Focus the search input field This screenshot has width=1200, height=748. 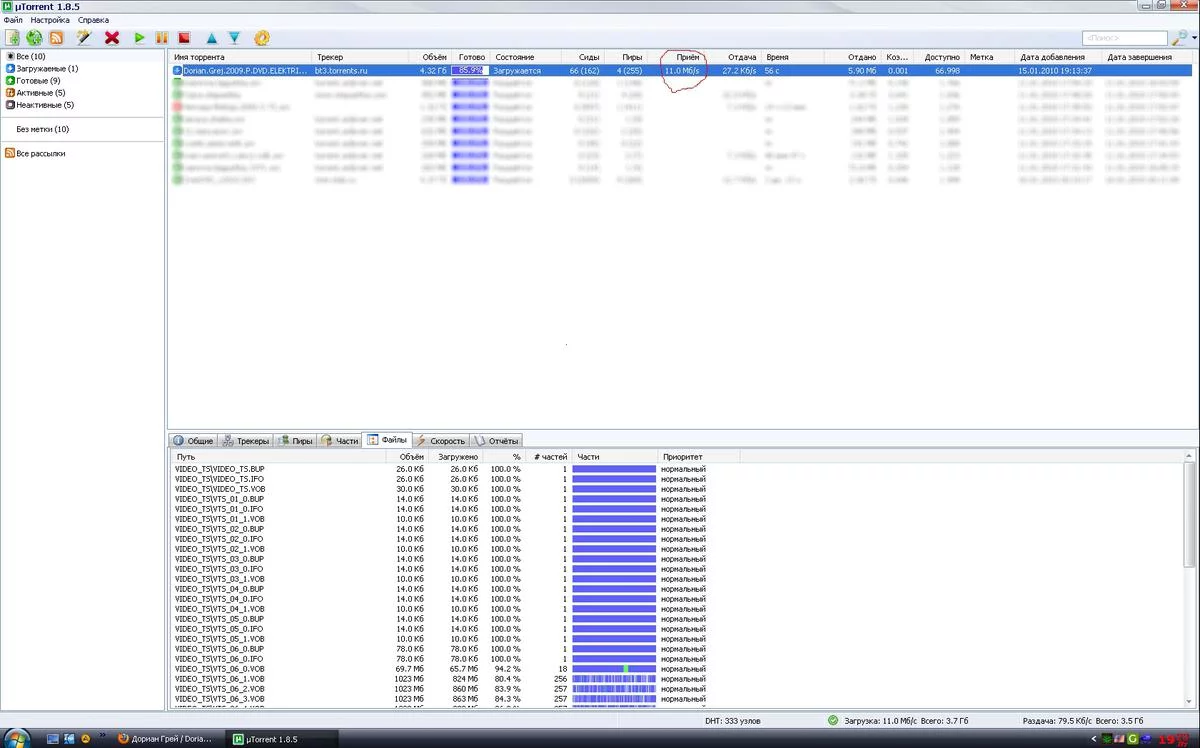tap(1126, 38)
